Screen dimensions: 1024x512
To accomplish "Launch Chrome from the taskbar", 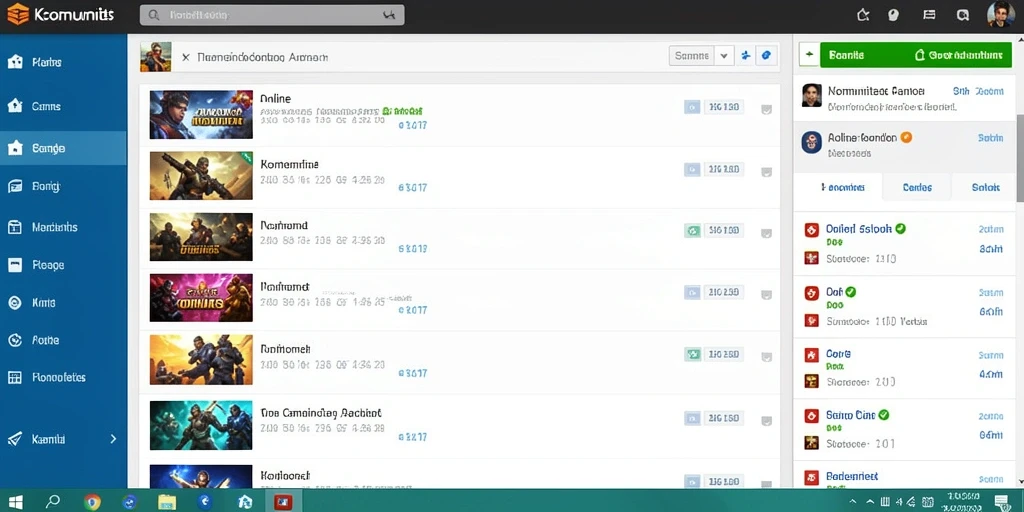I will click(x=92, y=502).
